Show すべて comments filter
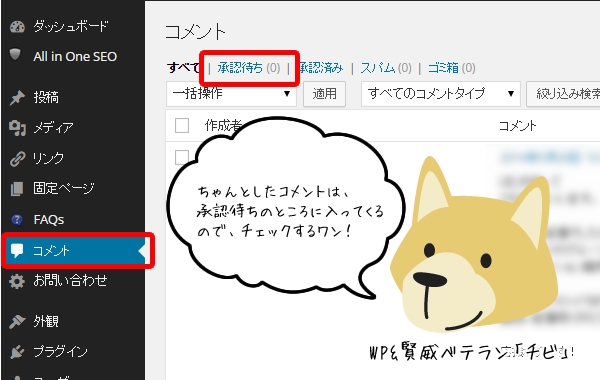Screen dimensions: 600x380 (x=183, y=68)
